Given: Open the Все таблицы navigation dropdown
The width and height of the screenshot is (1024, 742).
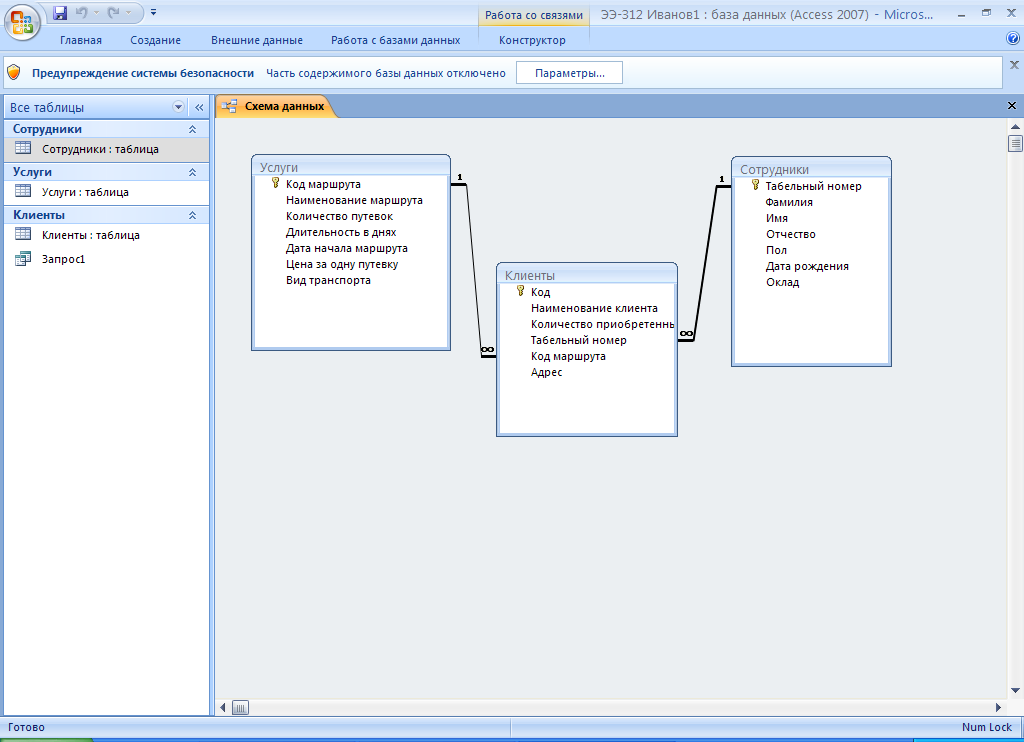Looking at the screenshot, I should pos(178,107).
